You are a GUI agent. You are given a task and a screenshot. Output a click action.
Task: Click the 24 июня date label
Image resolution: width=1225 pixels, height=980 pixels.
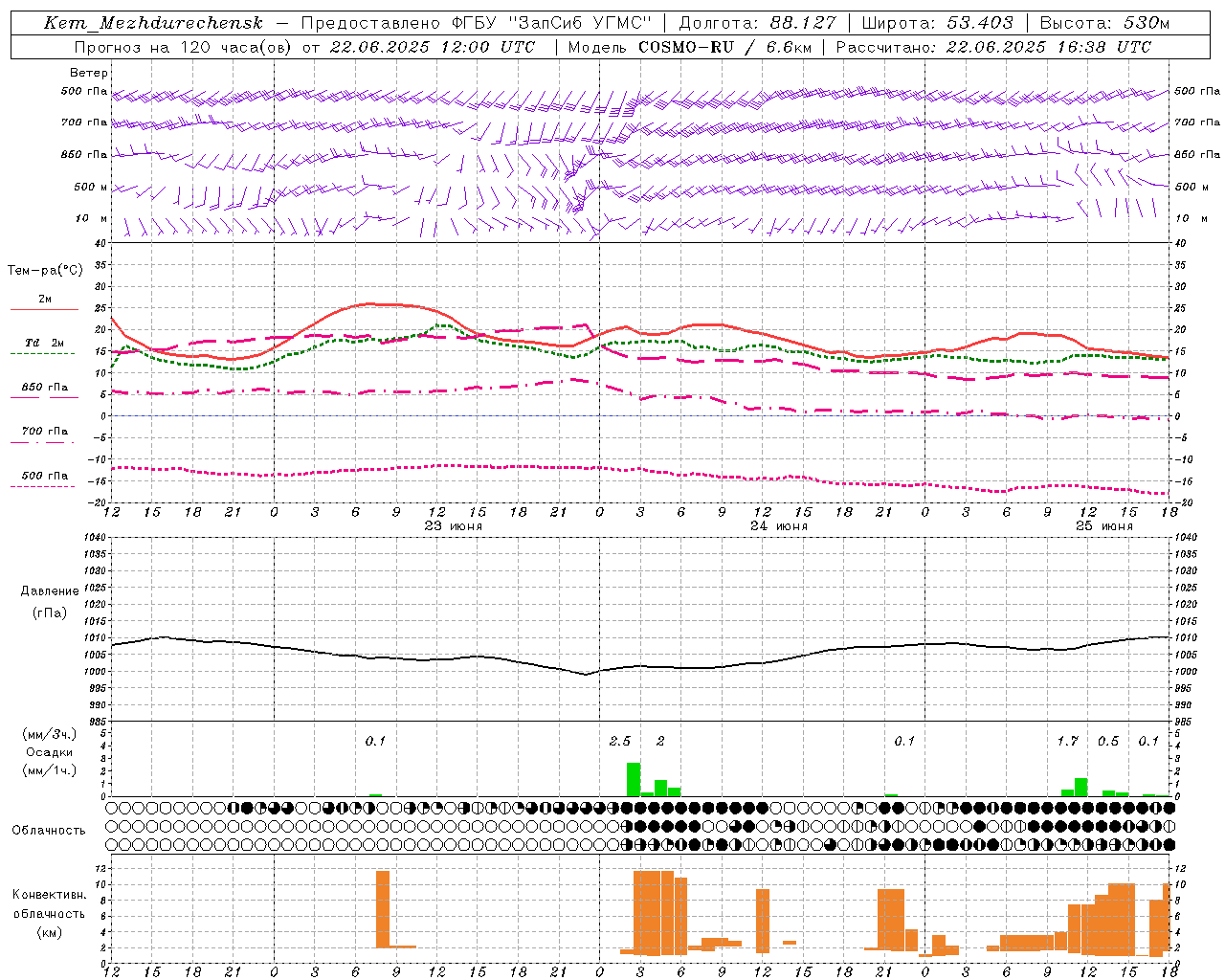(x=779, y=526)
